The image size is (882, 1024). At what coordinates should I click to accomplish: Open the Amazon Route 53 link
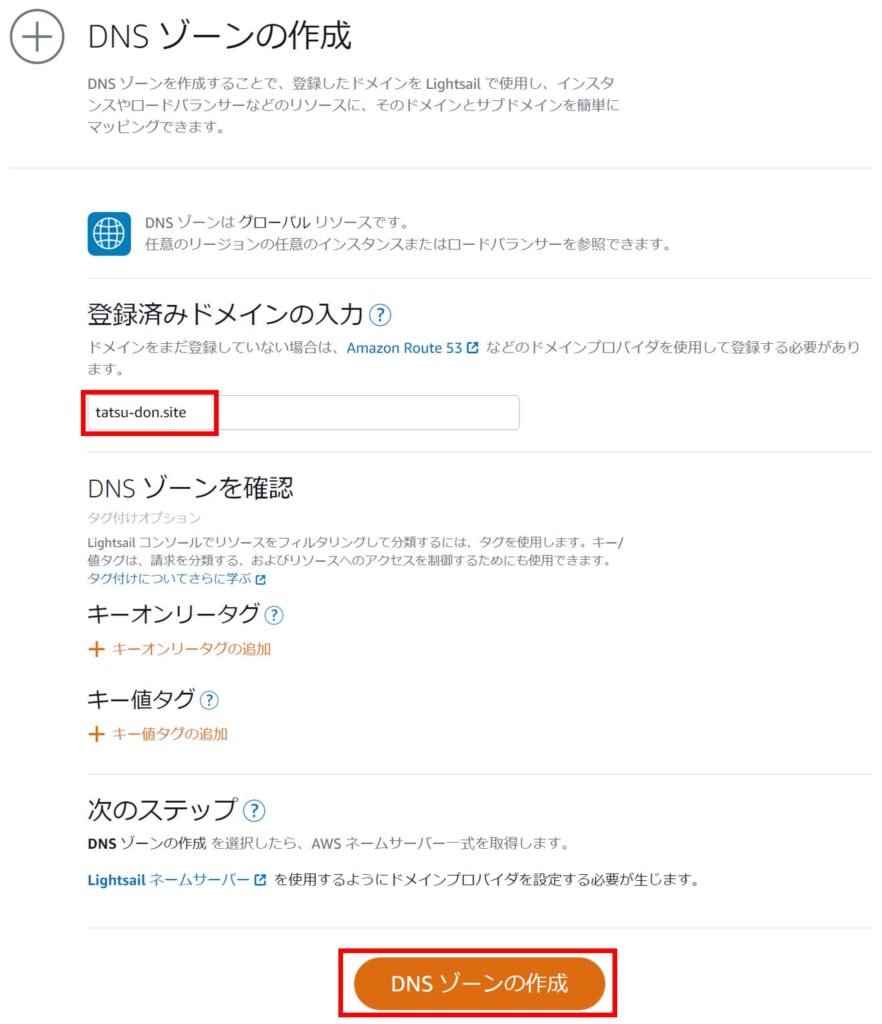(x=404, y=348)
